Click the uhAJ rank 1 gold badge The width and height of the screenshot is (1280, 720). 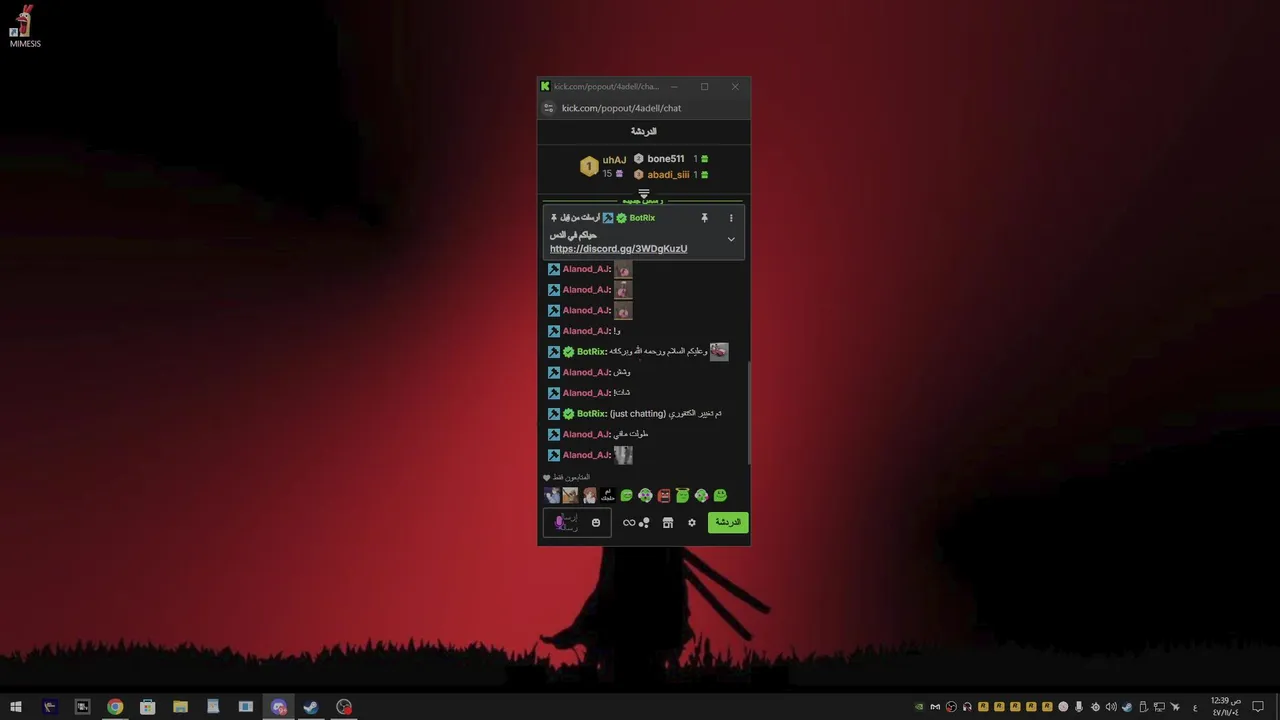(x=589, y=166)
